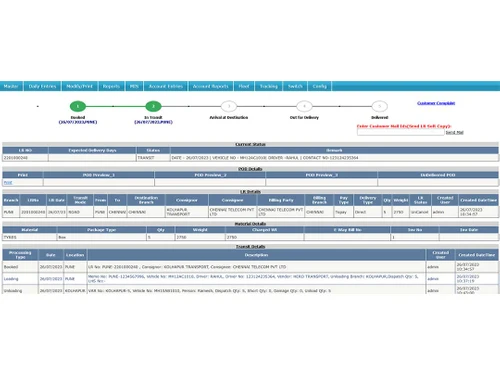The width and height of the screenshot is (500, 375).
Task: Click the Description header in Transit Details
Action: pos(256,255)
